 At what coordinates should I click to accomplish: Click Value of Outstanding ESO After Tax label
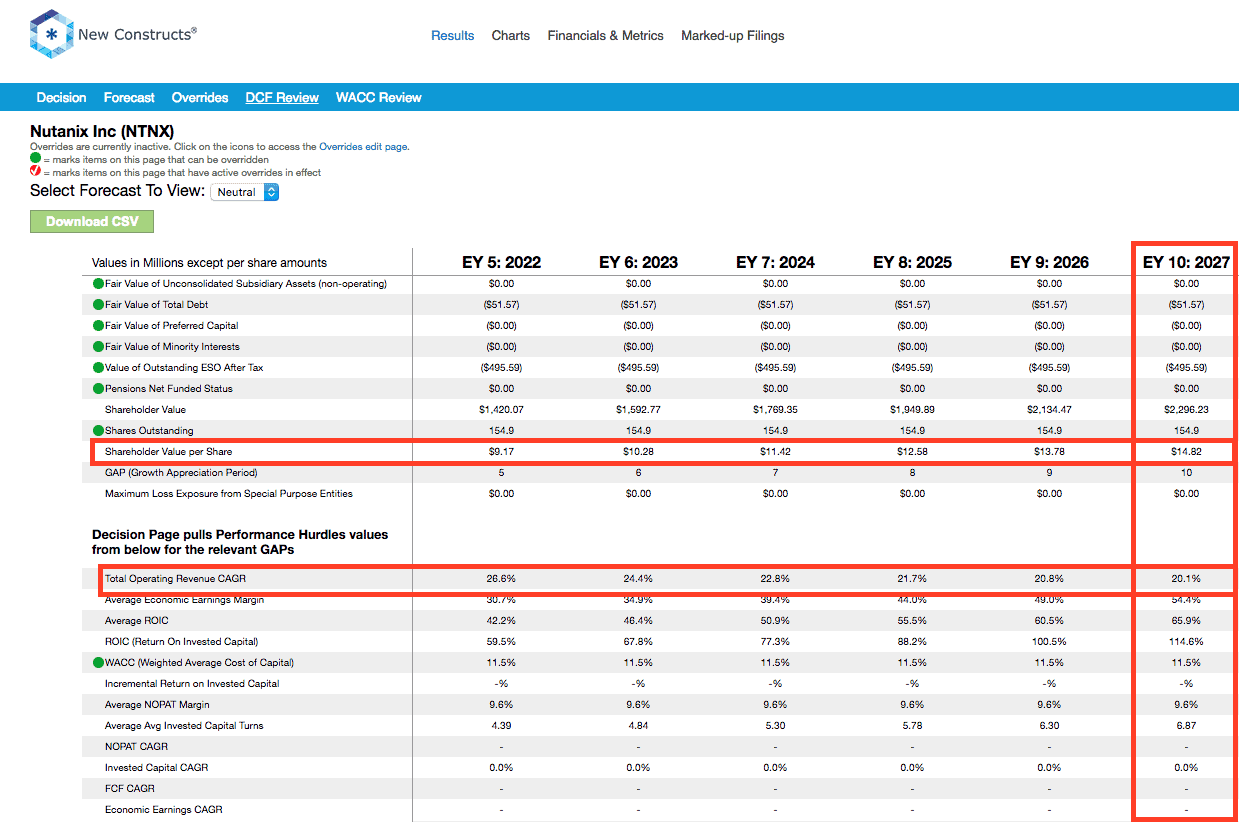coord(184,368)
